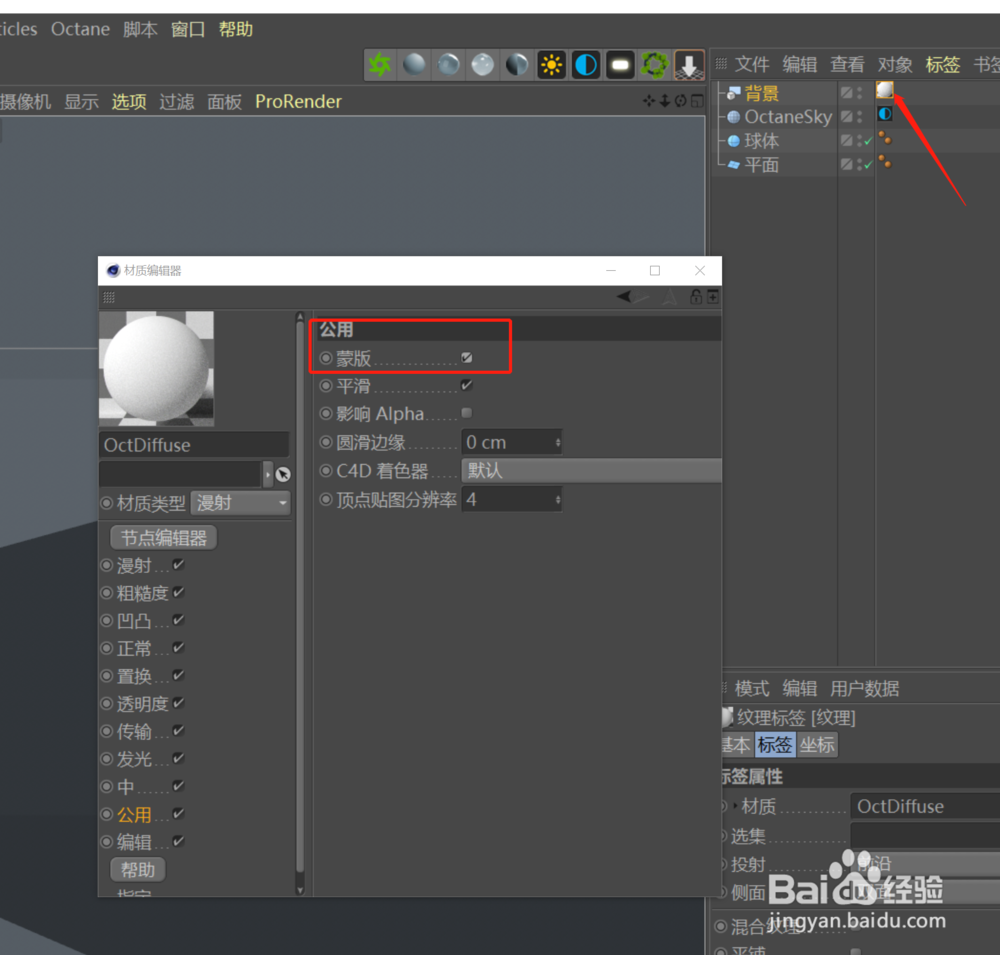Open the Octane Live Viewer icon
This screenshot has width=1000, height=955.
point(380,64)
